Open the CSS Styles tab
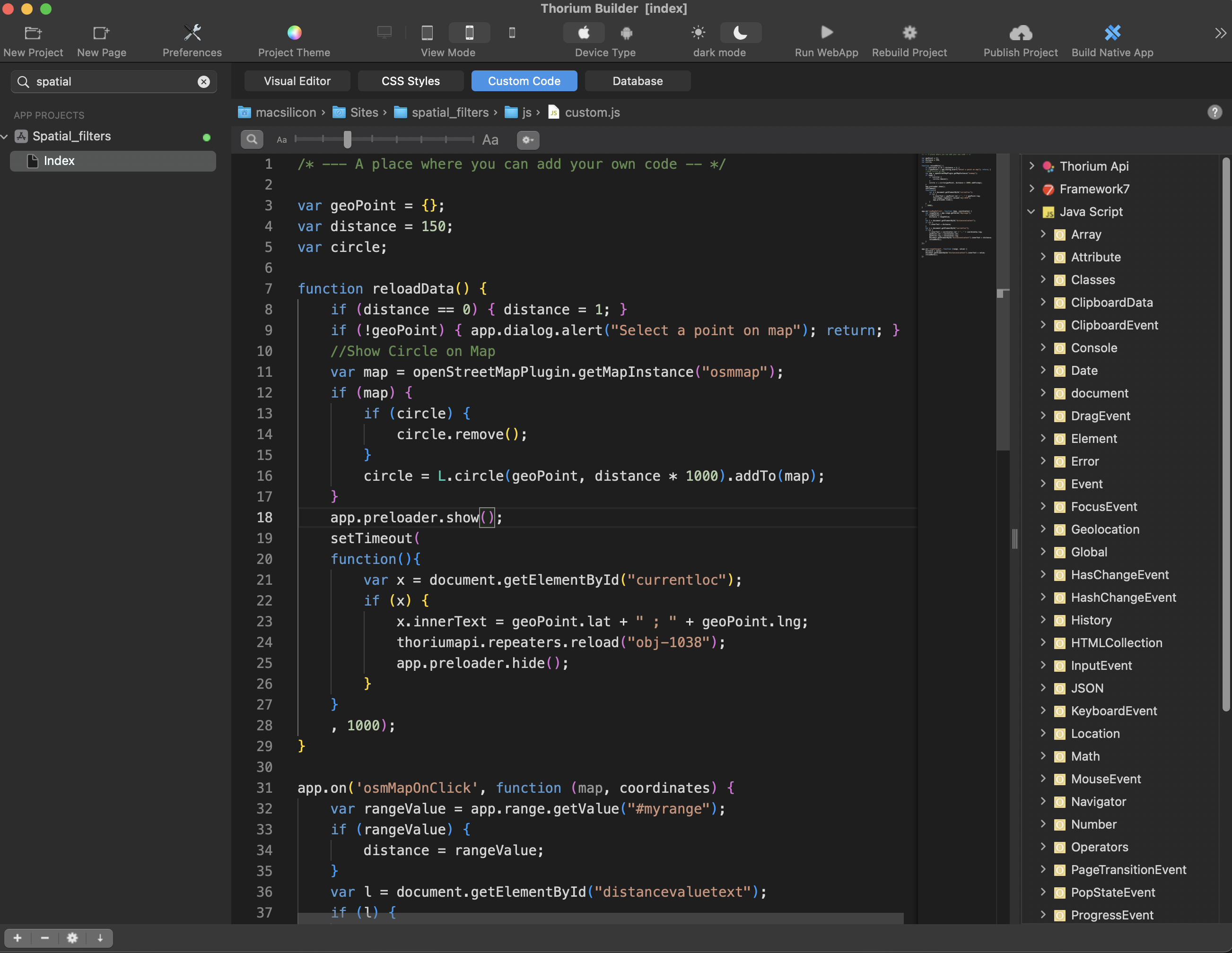 [411, 81]
